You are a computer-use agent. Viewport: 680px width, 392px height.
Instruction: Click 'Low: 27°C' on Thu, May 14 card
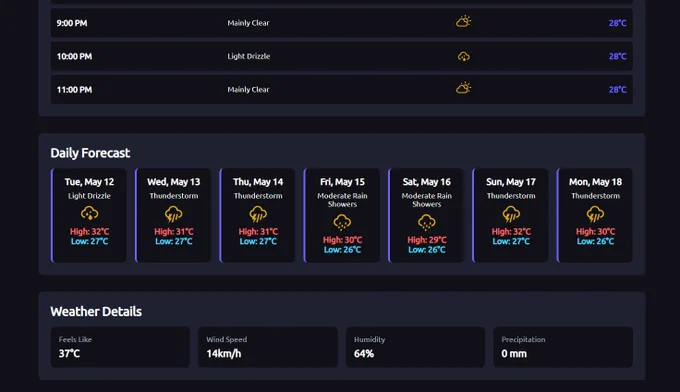click(258, 242)
